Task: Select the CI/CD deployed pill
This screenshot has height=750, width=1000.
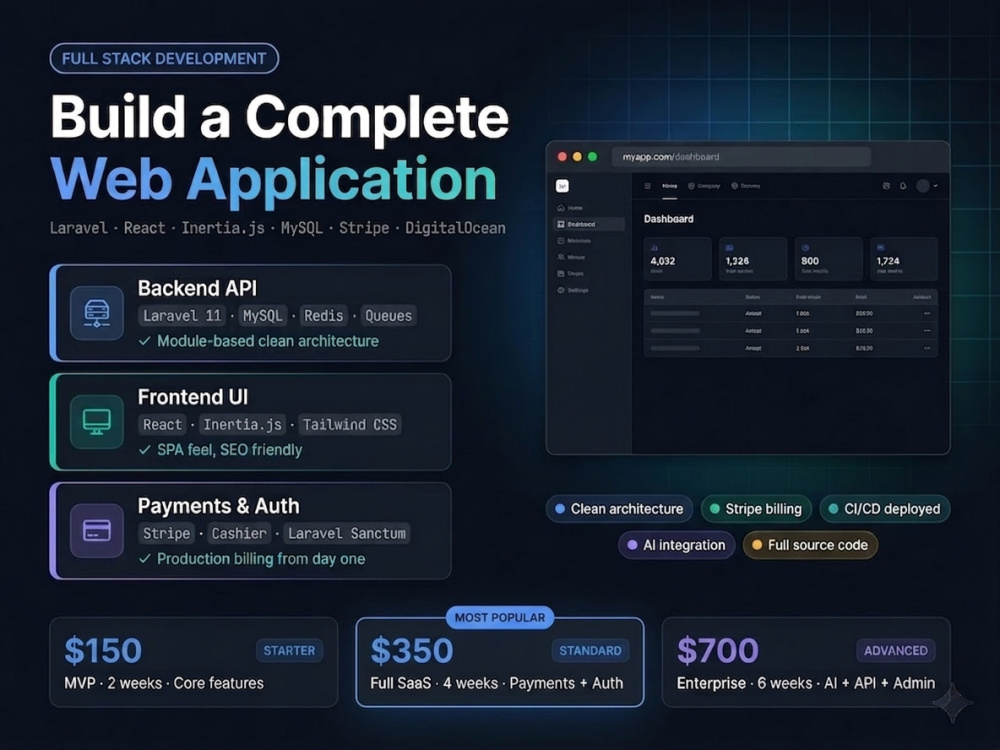Action: click(885, 509)
